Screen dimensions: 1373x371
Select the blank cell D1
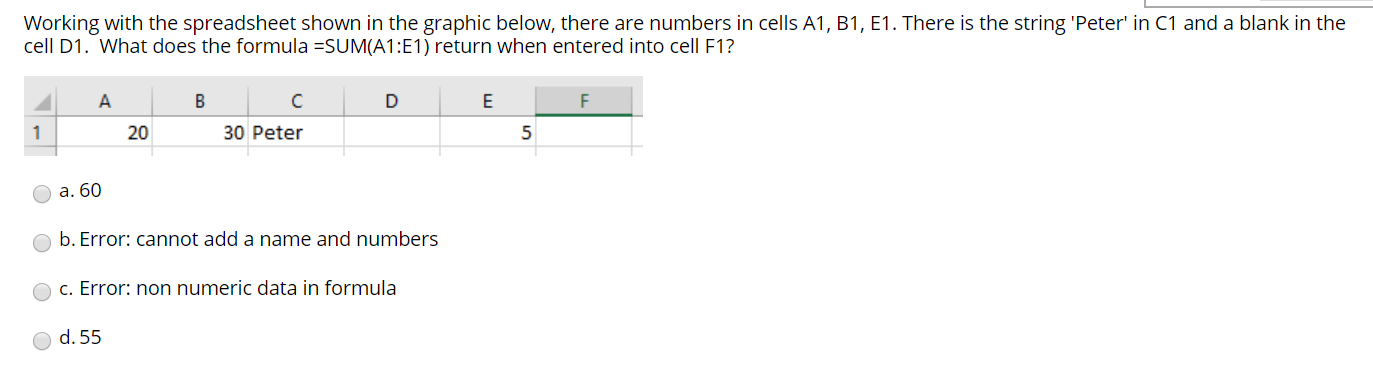(392, 133)
